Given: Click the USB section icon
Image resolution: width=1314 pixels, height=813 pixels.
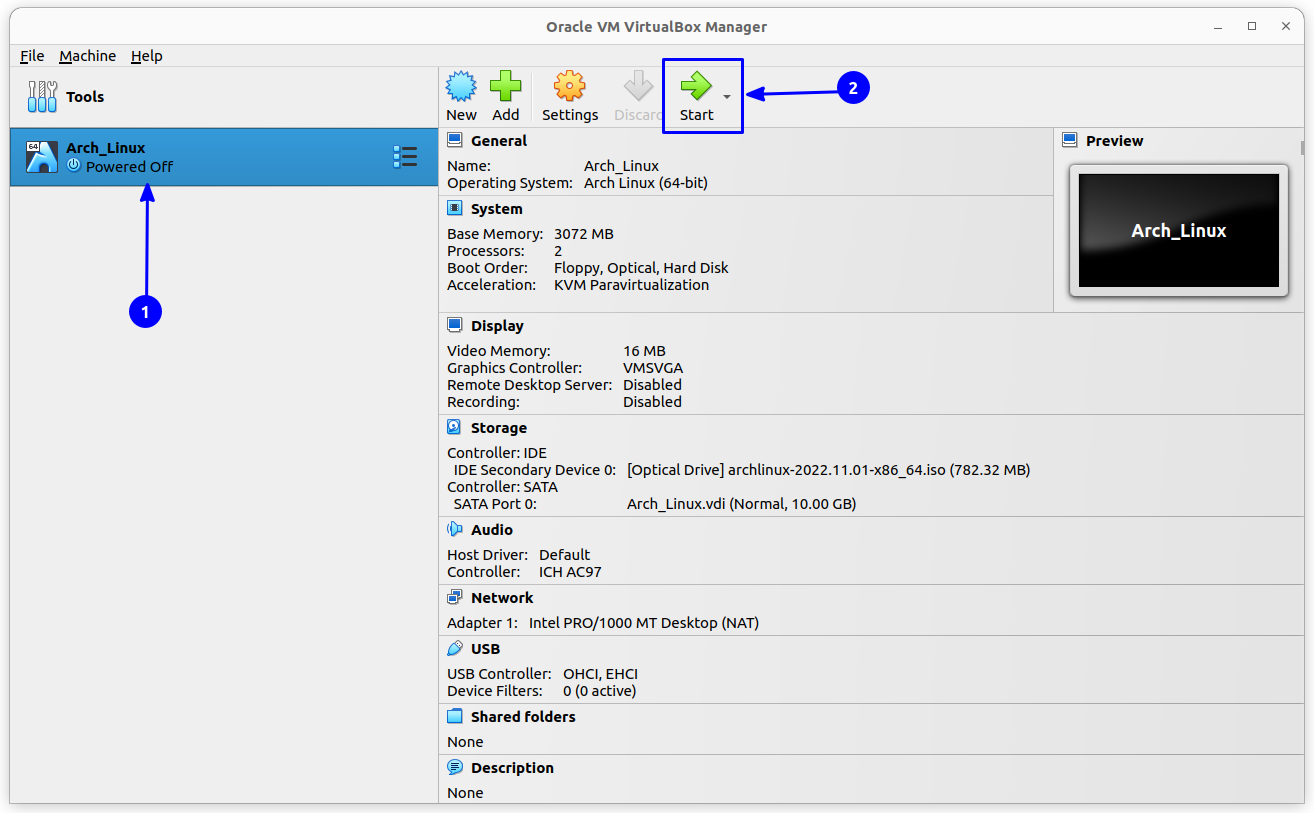Looking at the screenshot, I should [x=454, y=648].
